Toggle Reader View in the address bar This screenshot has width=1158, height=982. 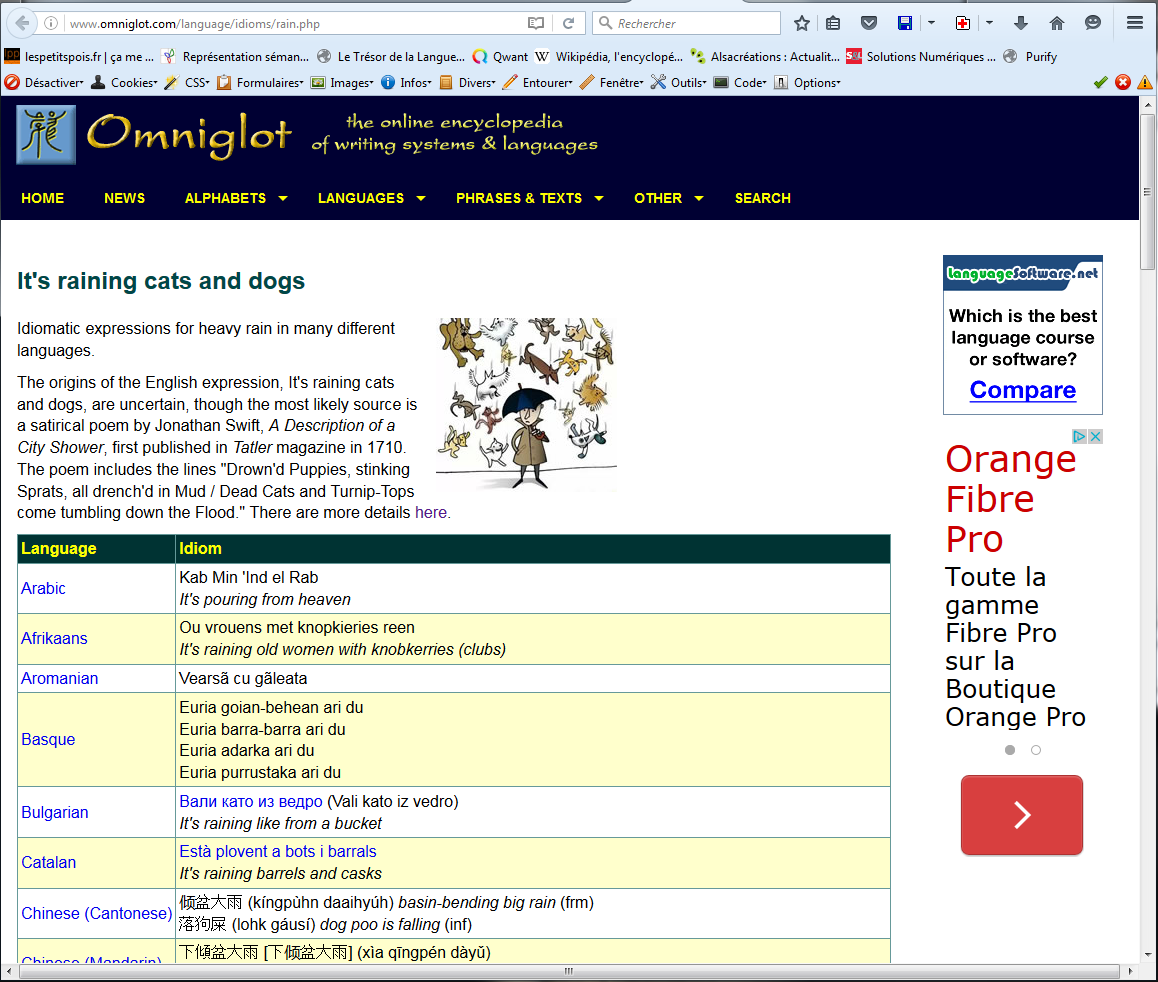point(537,23)
